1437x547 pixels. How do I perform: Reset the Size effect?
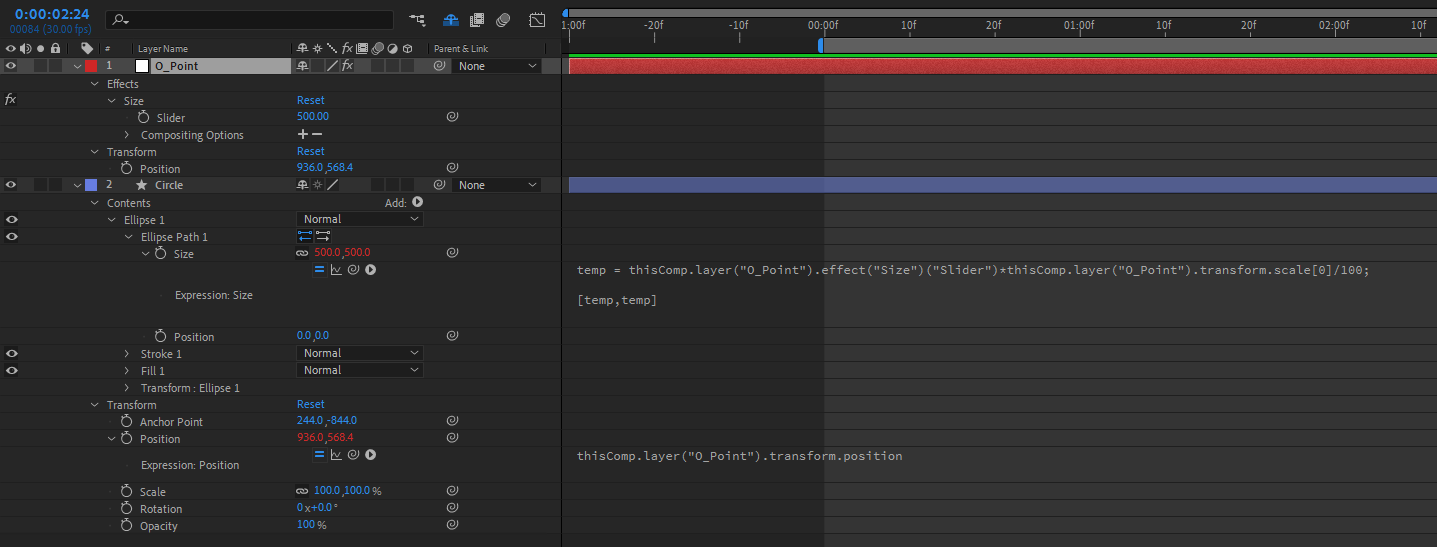coord(310,100)
